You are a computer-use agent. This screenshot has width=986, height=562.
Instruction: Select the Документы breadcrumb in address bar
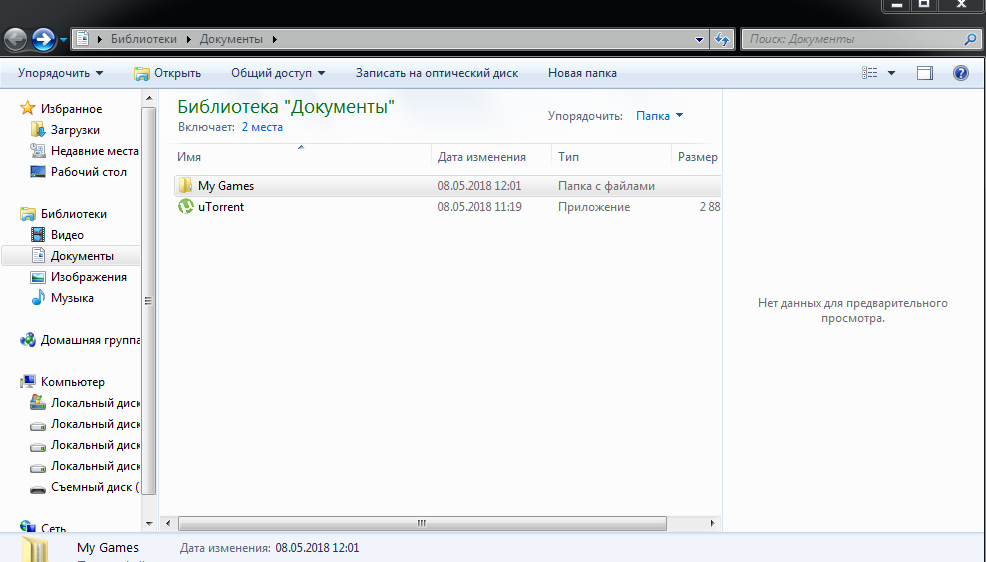231,39
